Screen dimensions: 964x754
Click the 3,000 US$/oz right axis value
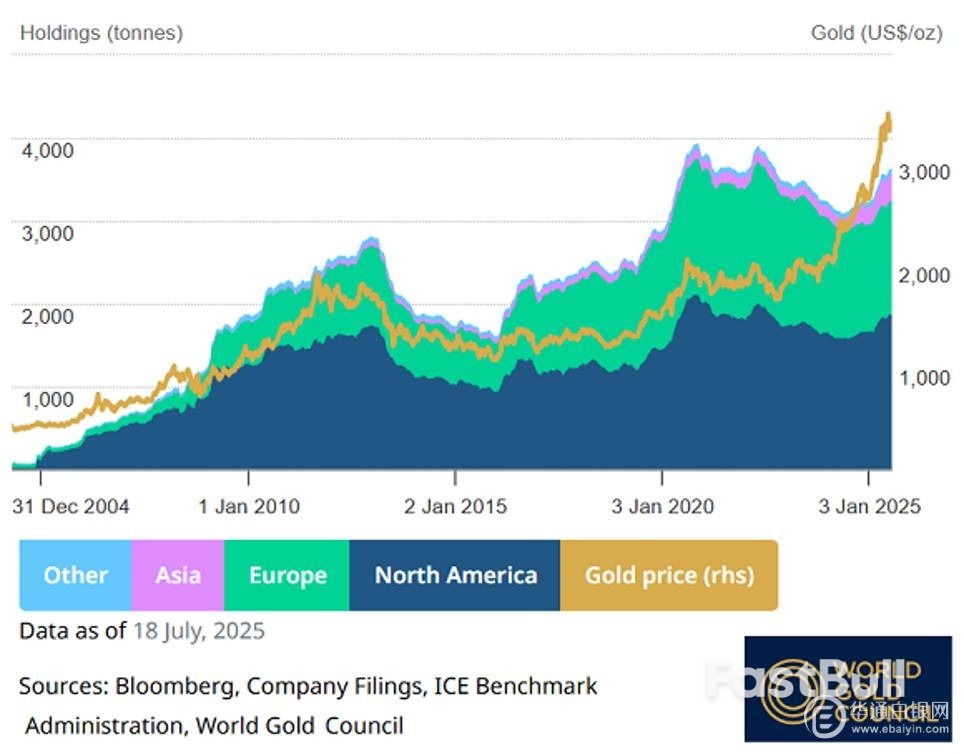pos(923,172)
